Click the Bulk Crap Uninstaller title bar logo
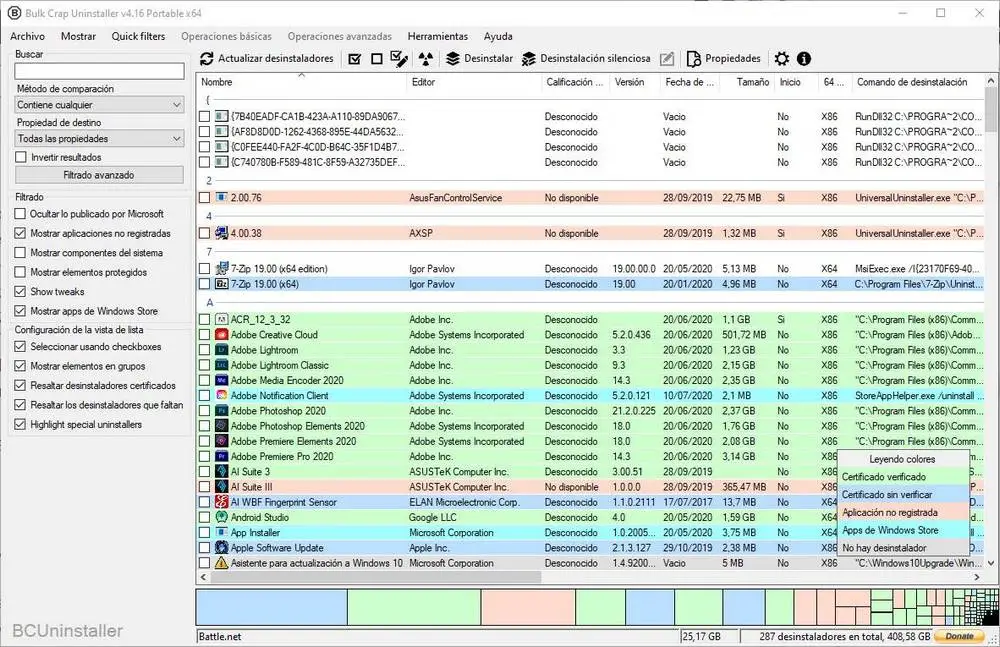This screenshot has height=647, width=1000. 14,13
